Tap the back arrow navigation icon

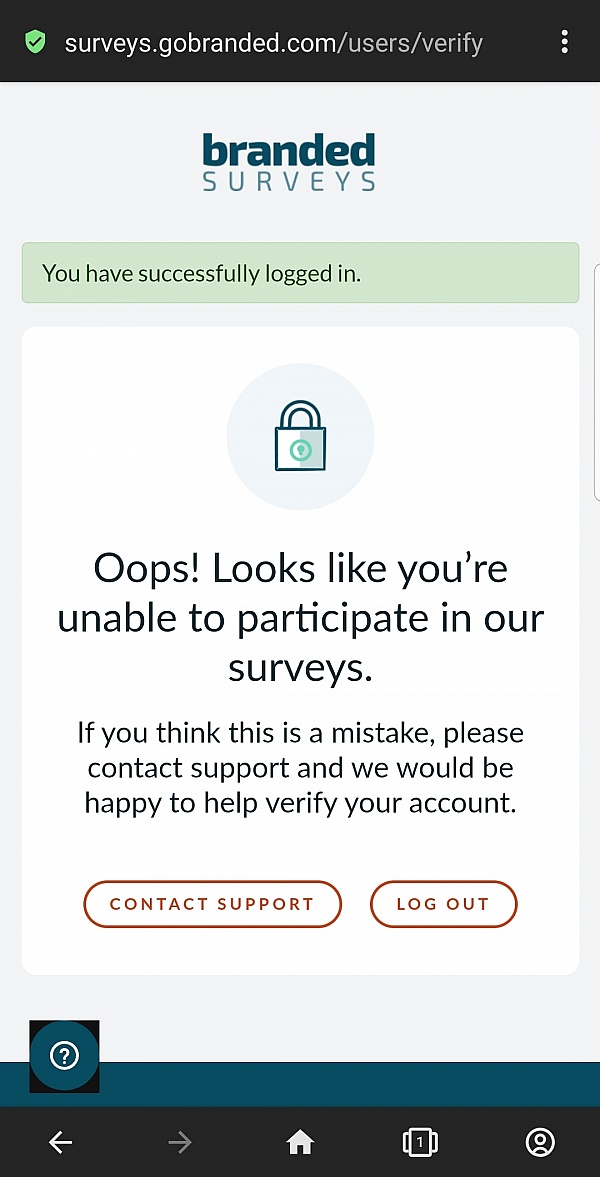60,1142
